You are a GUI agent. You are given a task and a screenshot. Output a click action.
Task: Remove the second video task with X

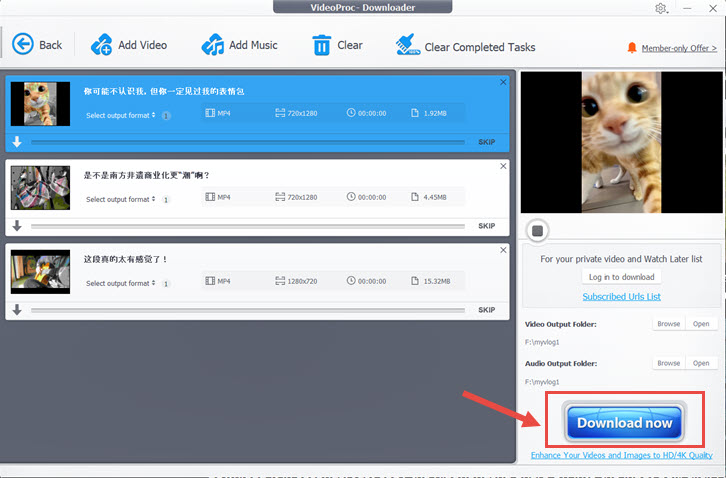click(503, 166)
